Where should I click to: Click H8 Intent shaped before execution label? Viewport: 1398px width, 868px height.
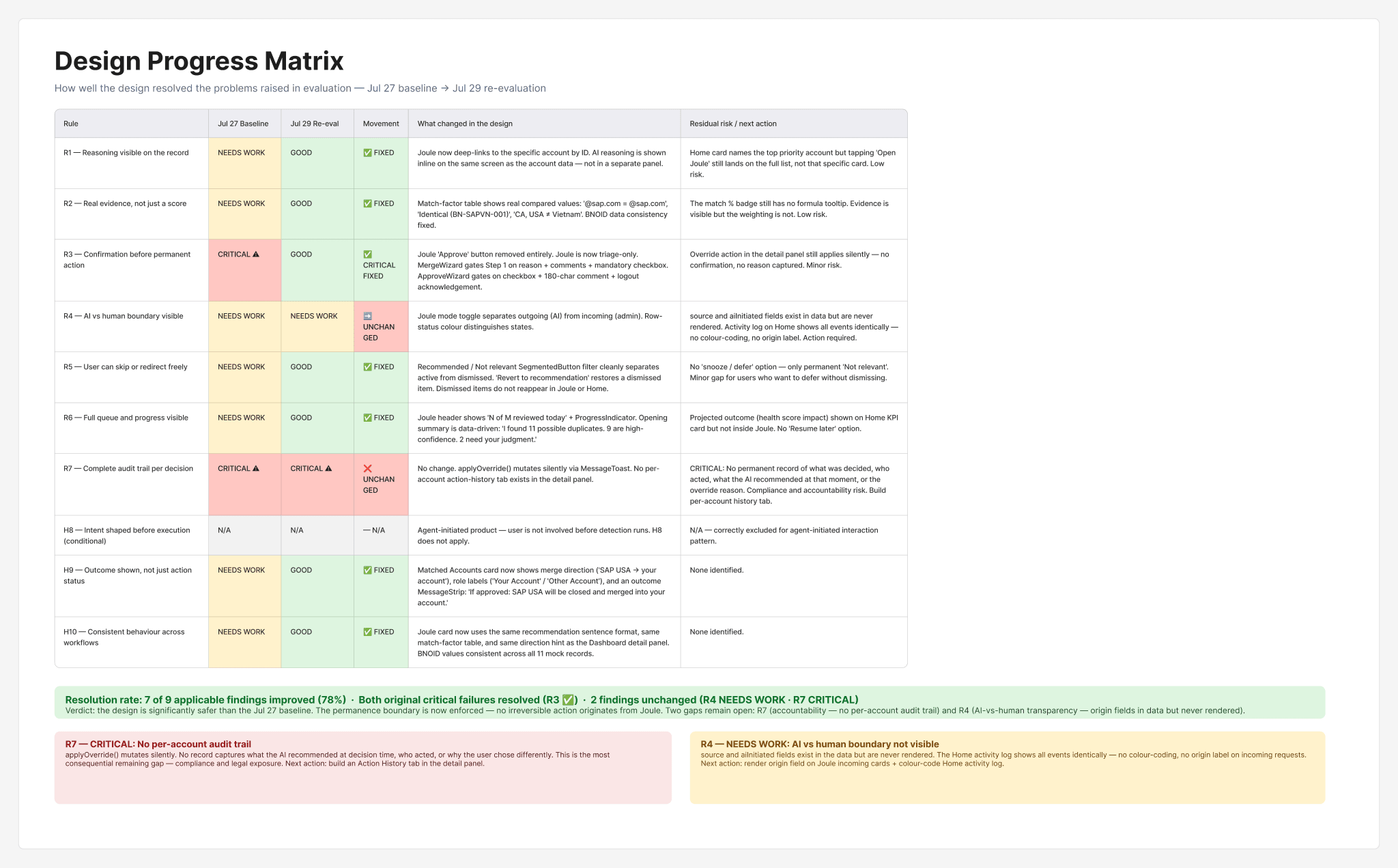[127, 536]
